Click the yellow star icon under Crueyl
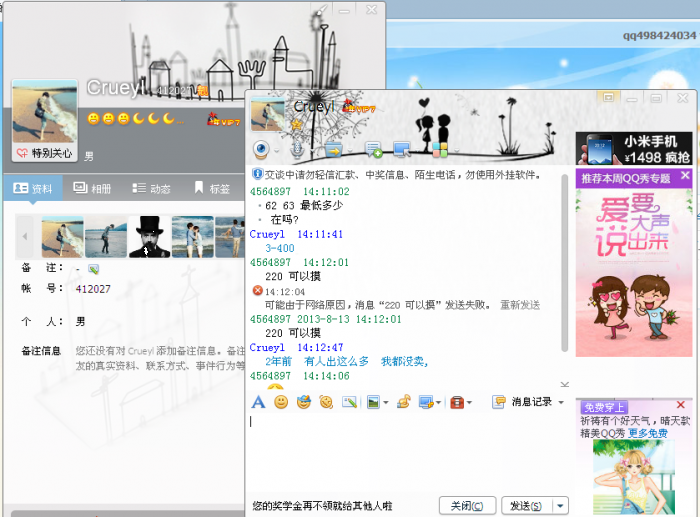Screen dimensions: 700x517 296,125
